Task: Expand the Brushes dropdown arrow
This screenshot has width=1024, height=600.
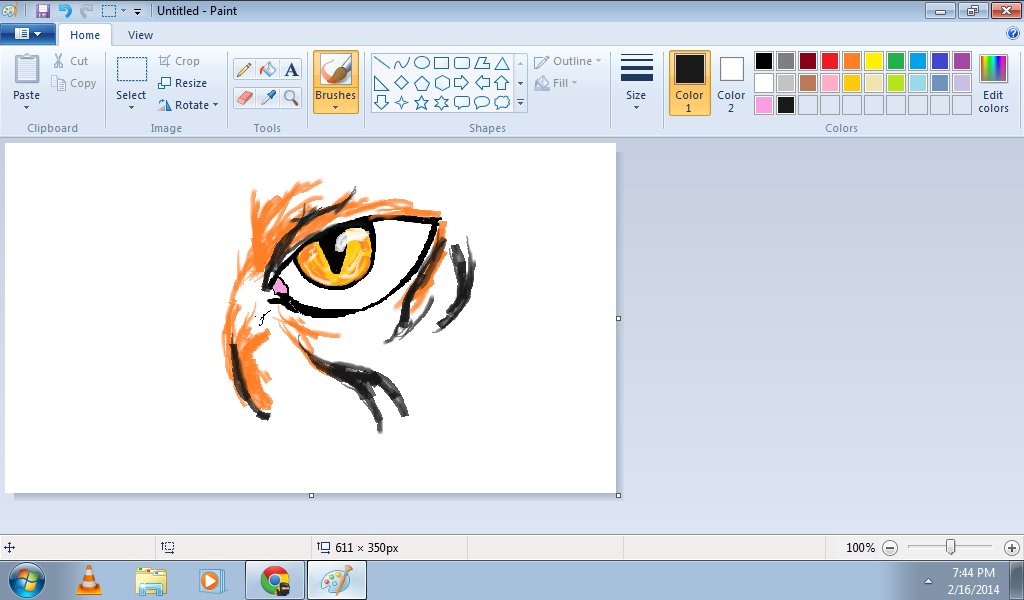Action: tap(335, 108)
